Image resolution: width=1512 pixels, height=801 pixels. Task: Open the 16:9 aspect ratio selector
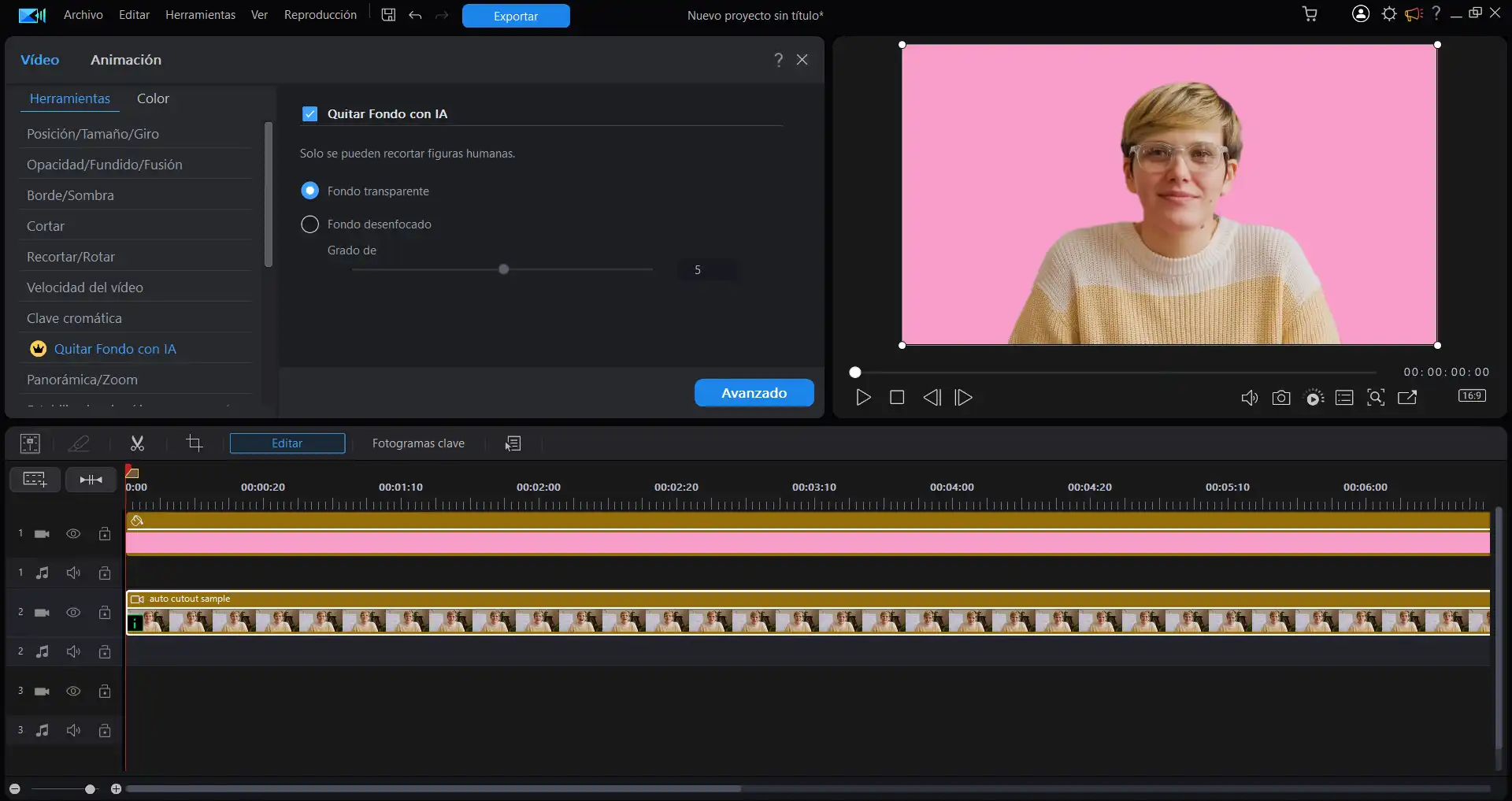pos(1472,396)
